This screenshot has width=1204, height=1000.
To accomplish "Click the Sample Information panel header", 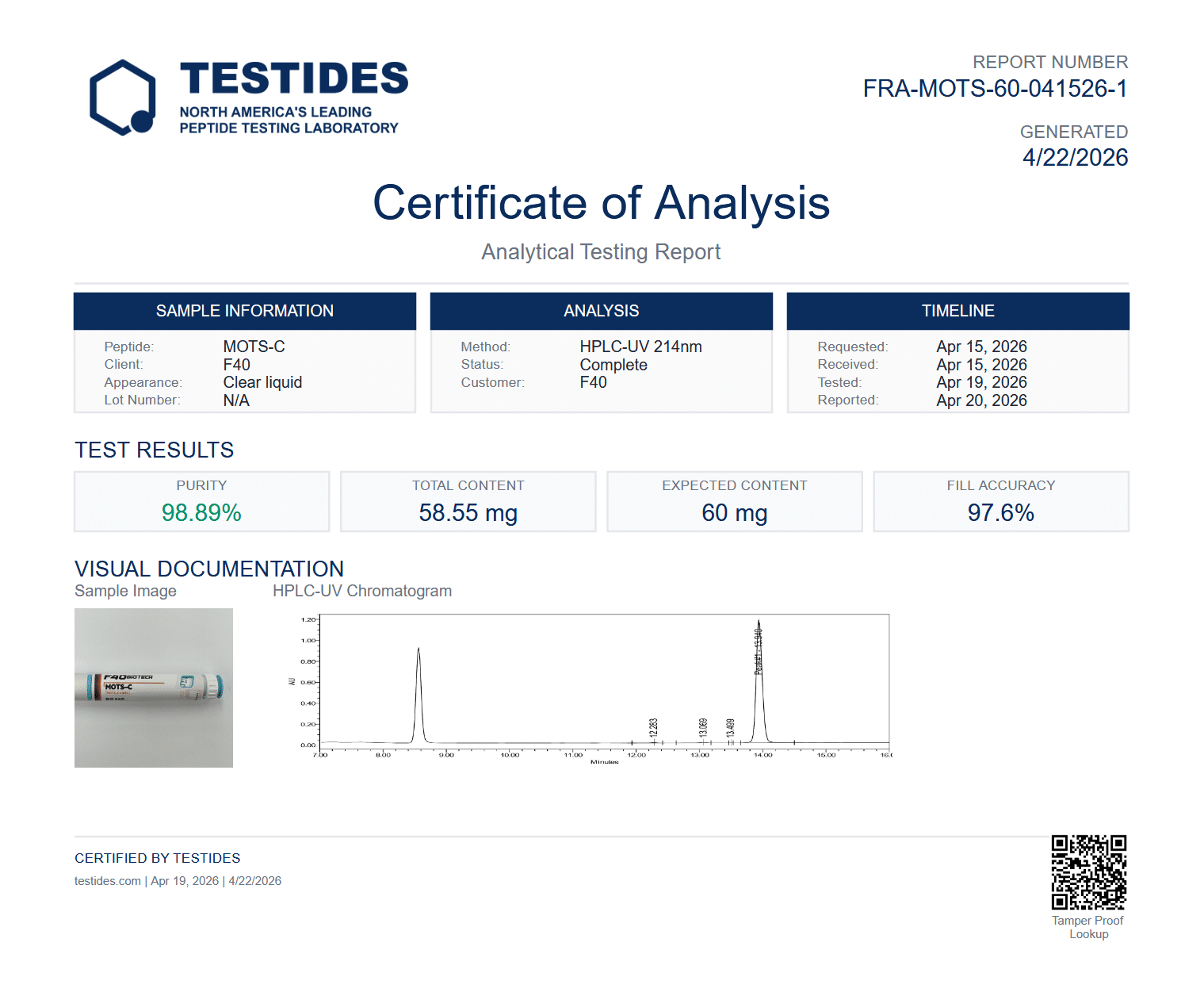I will (x=244, y=311).
